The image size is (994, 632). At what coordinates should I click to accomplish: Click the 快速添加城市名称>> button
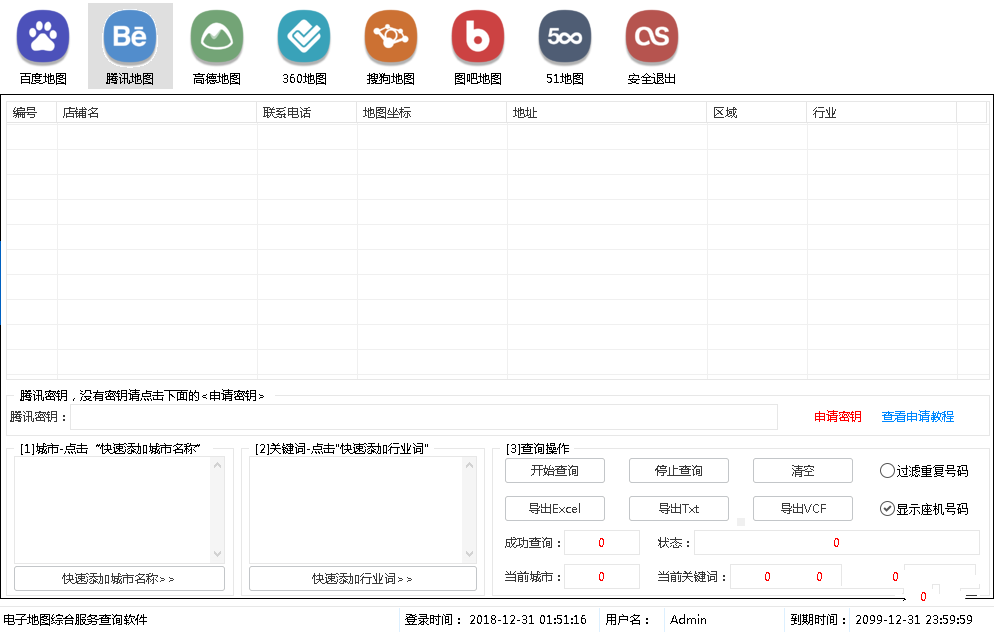pos(119,579)
